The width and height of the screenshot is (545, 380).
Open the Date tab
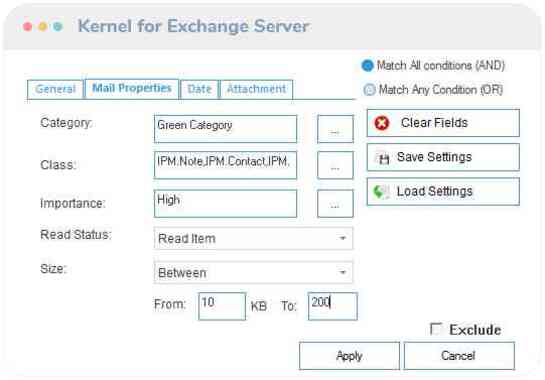tap(199, 89)
